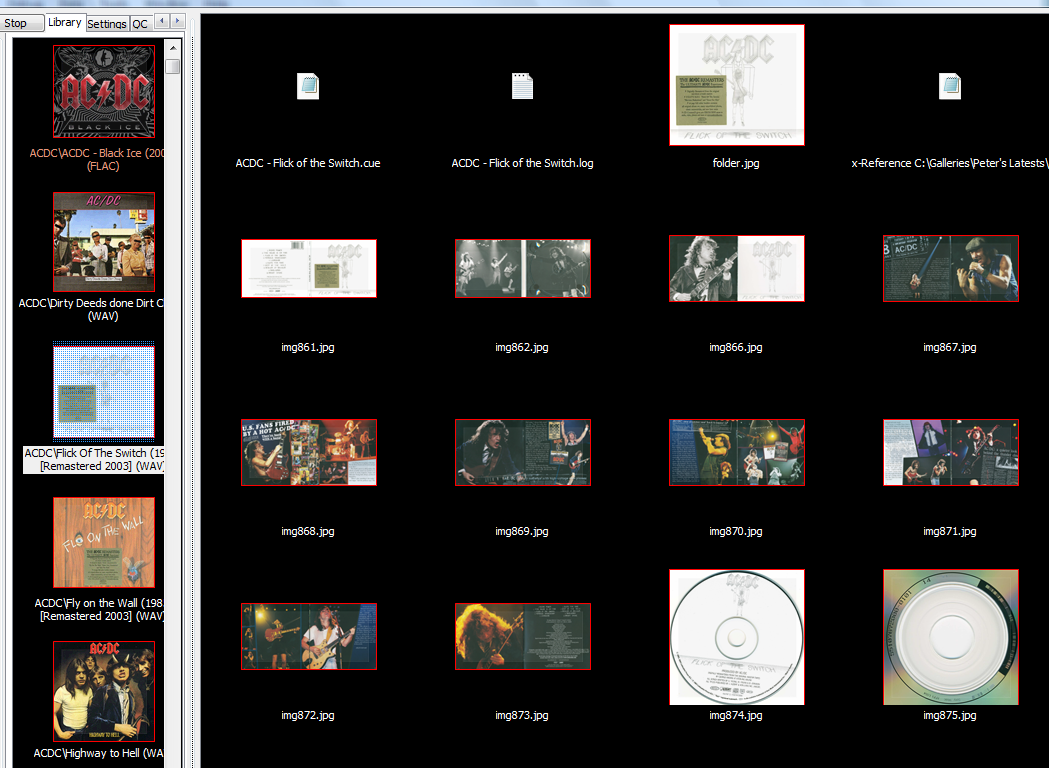
Task: Open the Flick Of The Switch library cover
Action: [x=104, y=391]
